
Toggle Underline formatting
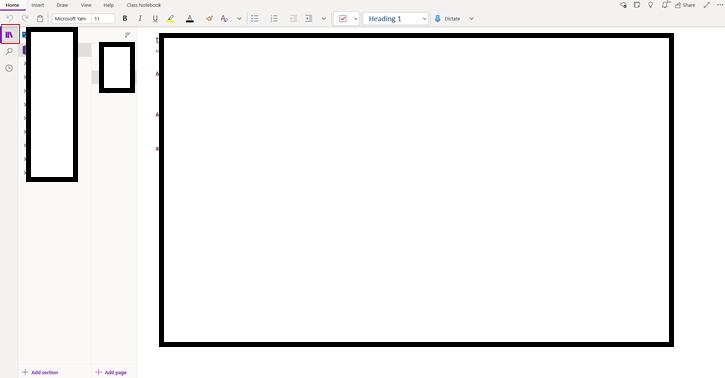click(x=155, y=18)
